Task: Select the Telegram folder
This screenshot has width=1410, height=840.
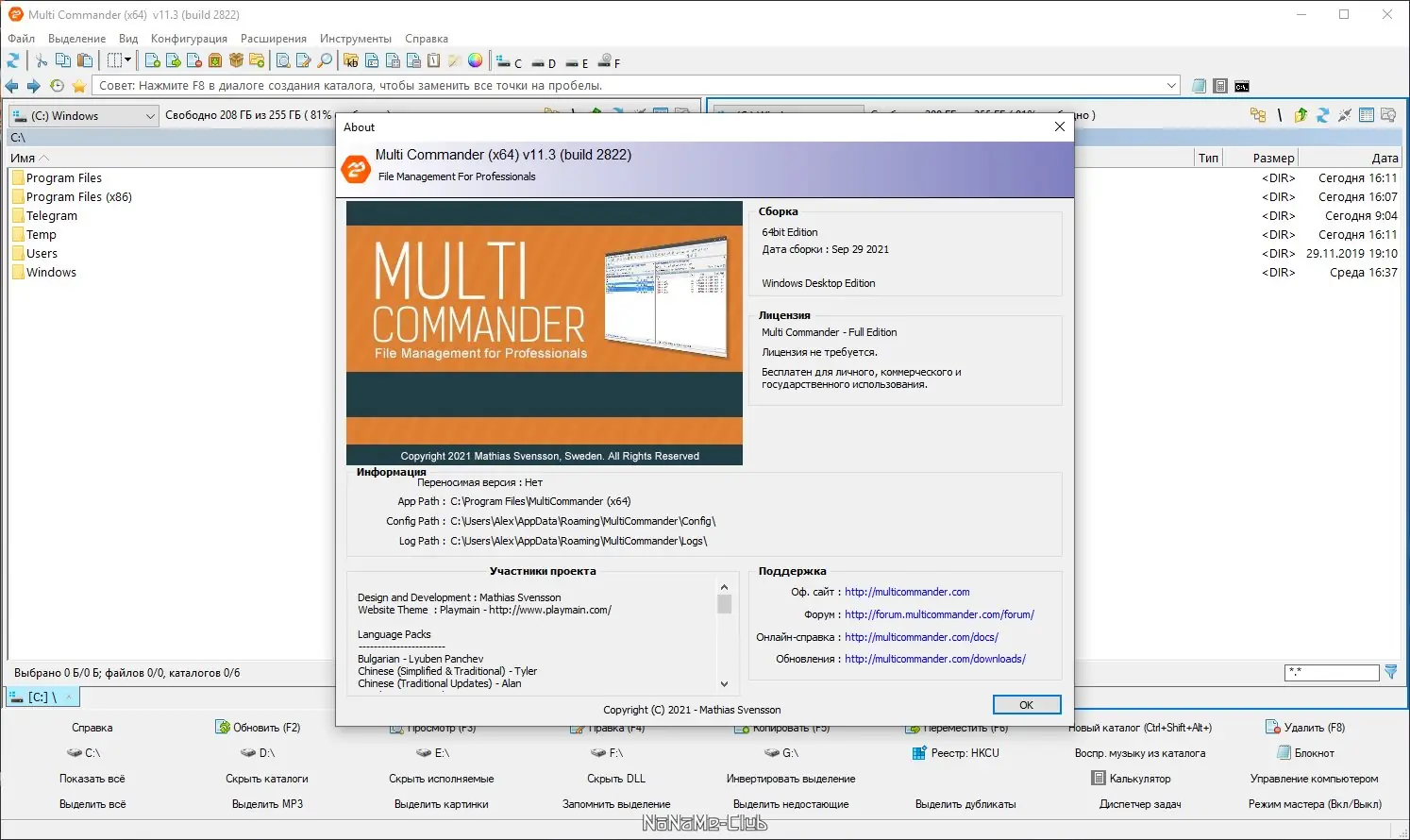Action: pyautogui.click(x=52, y=215)
